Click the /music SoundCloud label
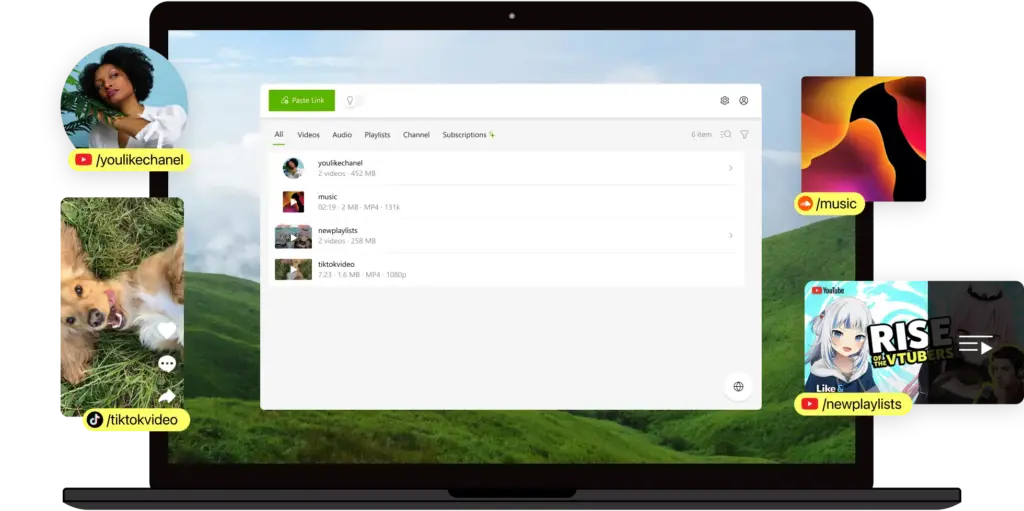The image size is (1024, 511). coord(829,204)
